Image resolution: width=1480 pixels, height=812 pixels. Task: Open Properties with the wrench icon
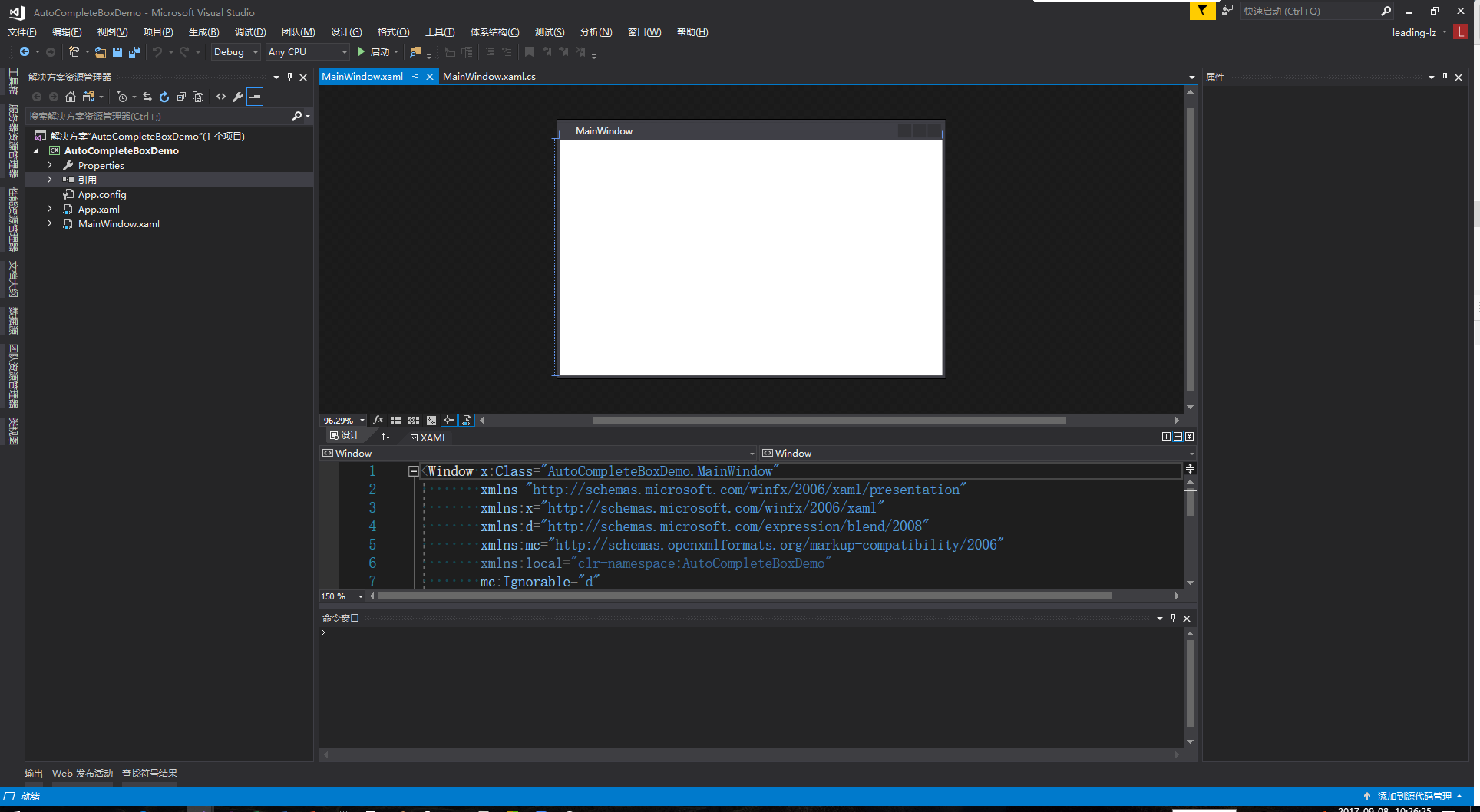coord(238,97)
